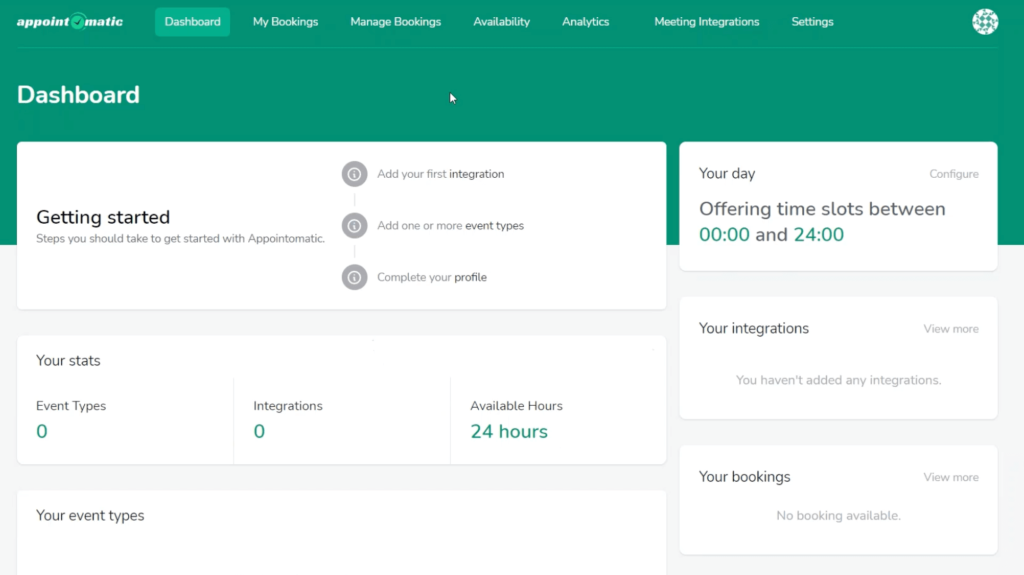
Task: Switch to the Availability page
Action: click(x=501, y=22)
